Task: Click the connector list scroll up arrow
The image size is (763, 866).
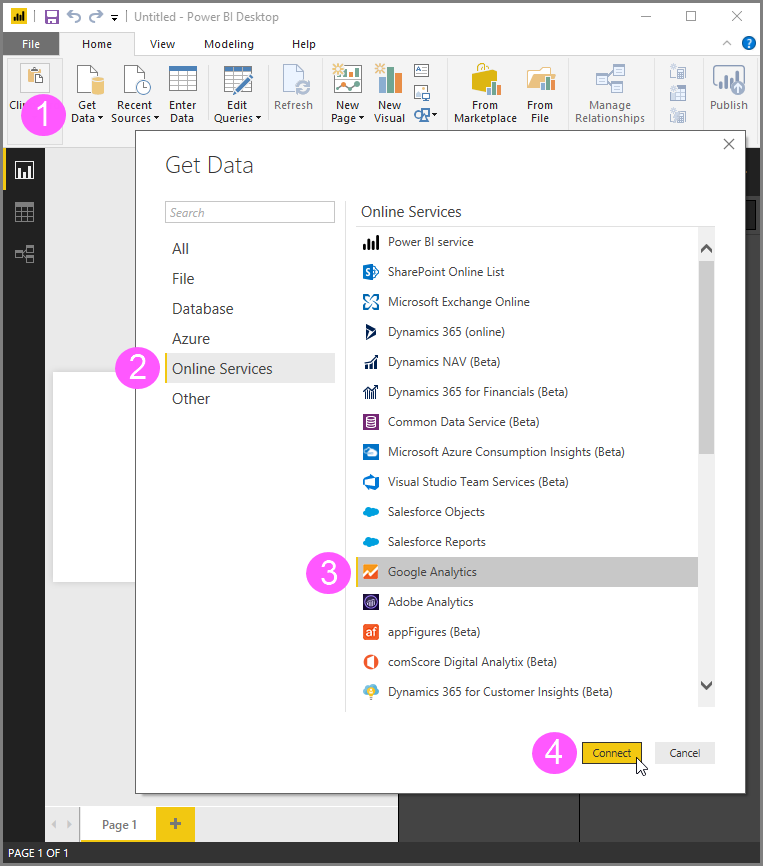Action: (706, 249)
